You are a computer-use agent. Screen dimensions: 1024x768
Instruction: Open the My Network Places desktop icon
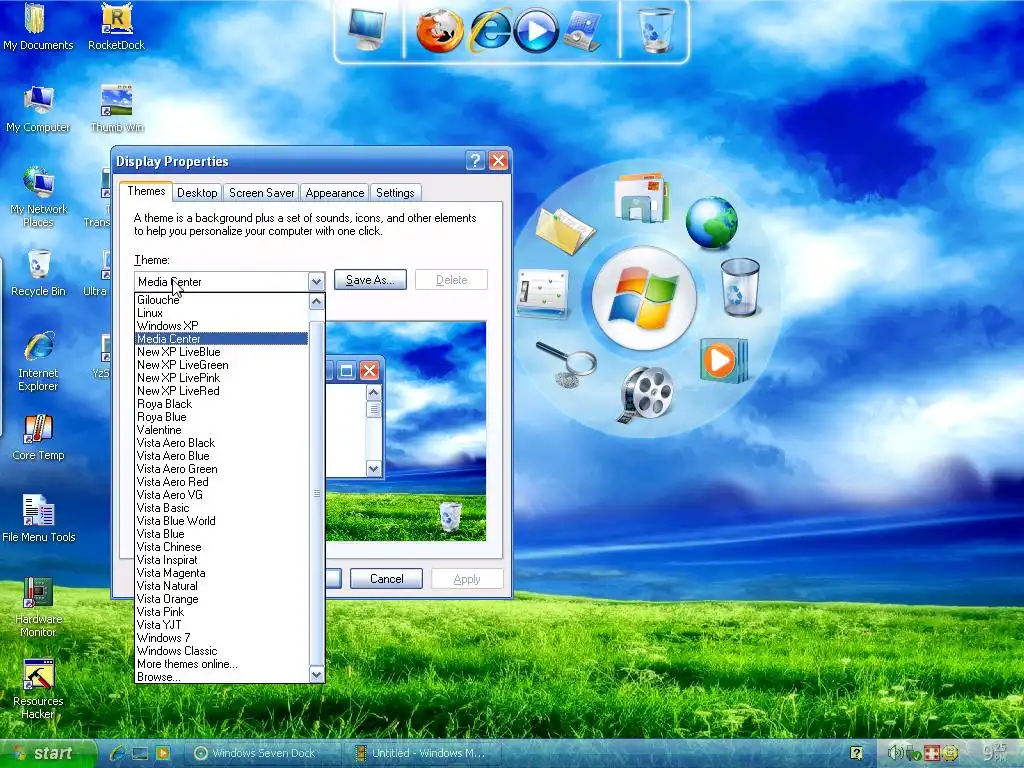(x=39, y=197)
